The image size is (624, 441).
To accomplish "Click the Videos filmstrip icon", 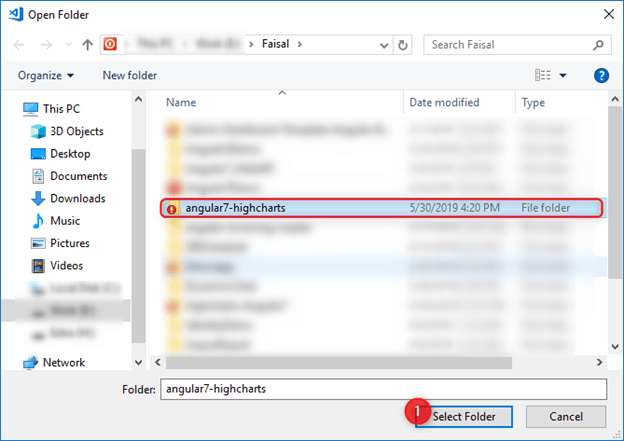I will point(38,265).
